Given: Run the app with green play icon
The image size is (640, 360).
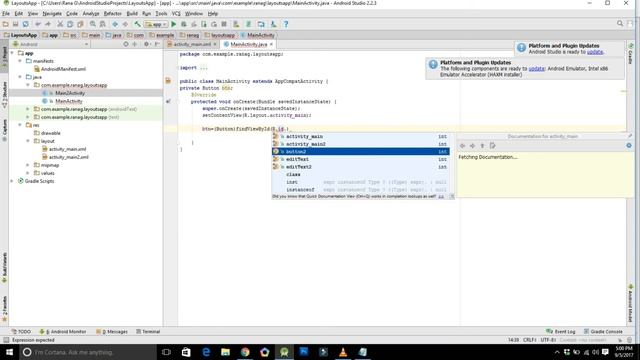Looking at the screenshot, I should [174, 24].
